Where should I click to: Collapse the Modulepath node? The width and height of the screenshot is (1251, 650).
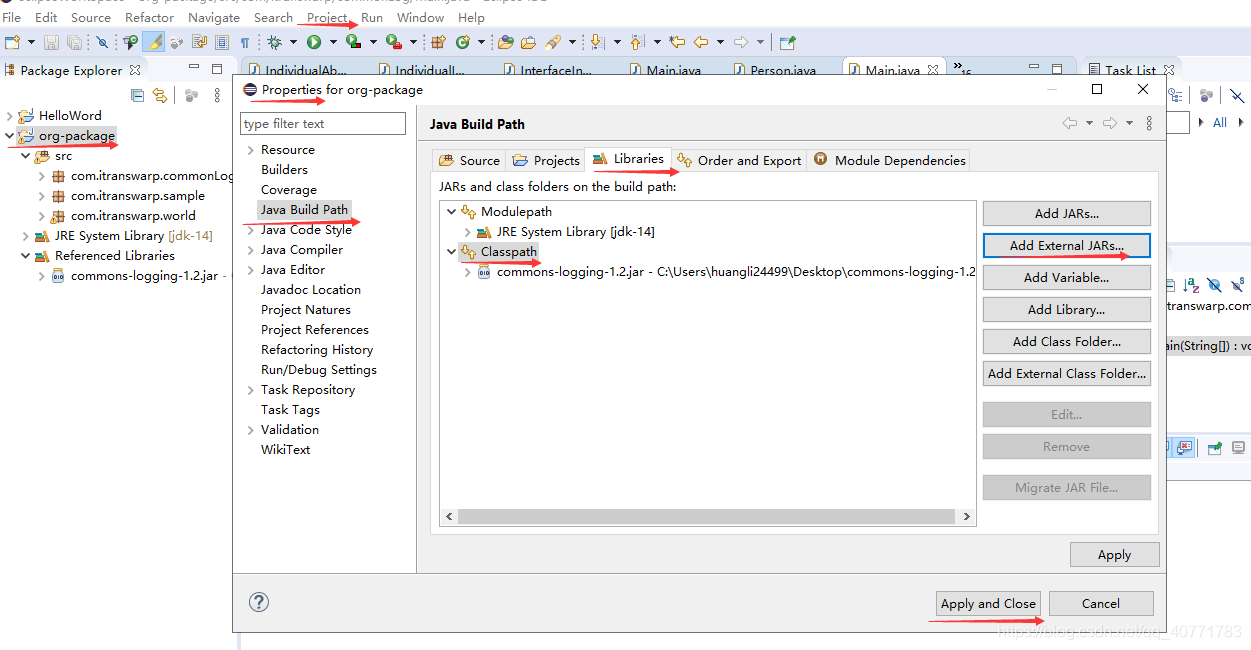pos(451,212)
